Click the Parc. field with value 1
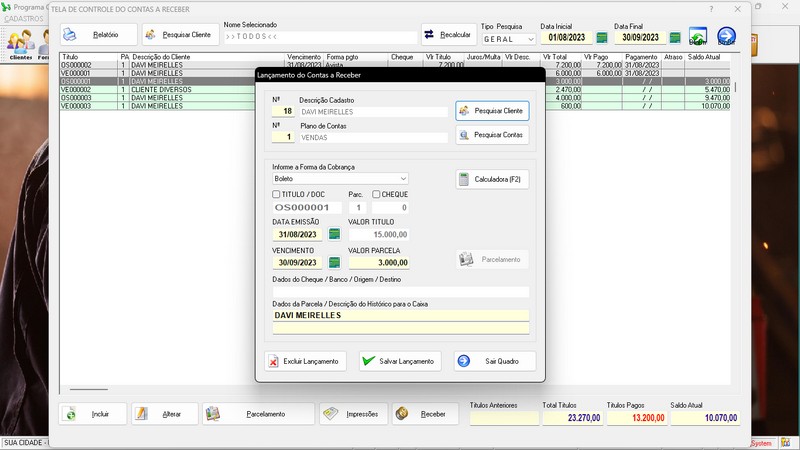Viewport: 800px width, 450px height. [358, 208]
